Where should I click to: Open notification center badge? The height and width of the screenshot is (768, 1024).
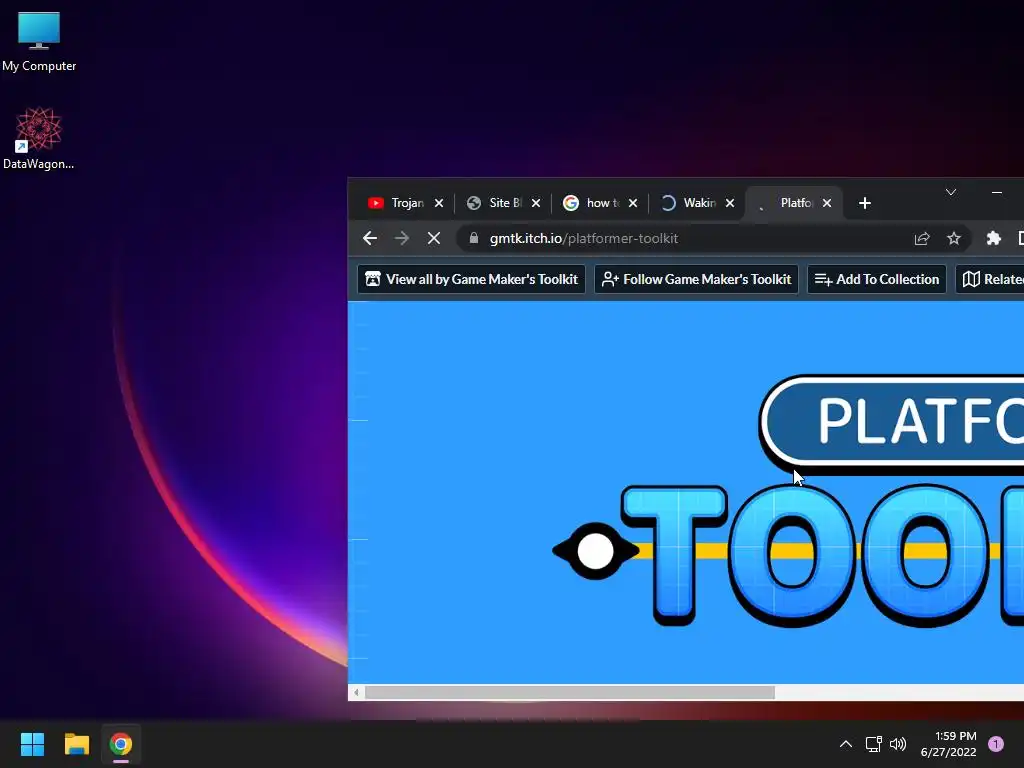coord(996,744)
